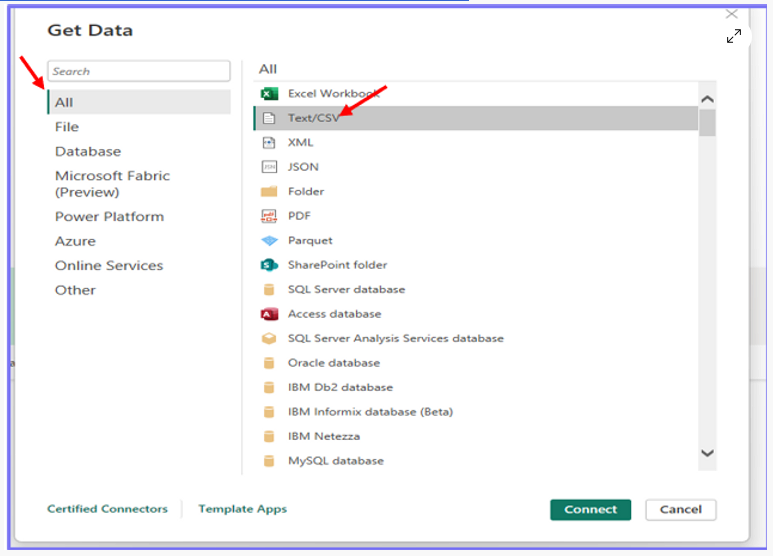Image resolution: width=773 pixels, height=556 pixels.
Task: Select the IBM Informix database (Beta) label
Action: 370,412
